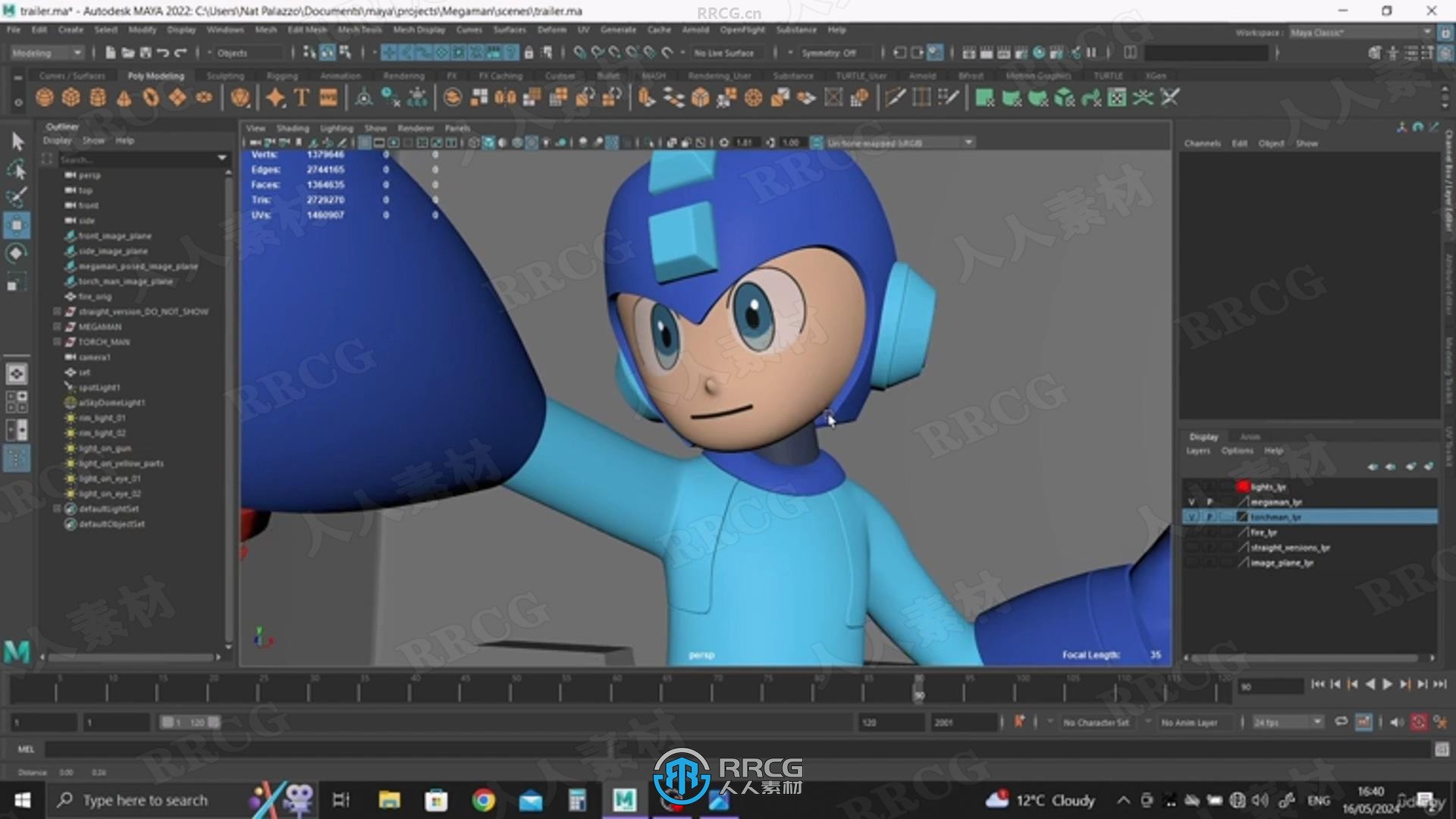Click the redo arrow icon
The image size is (1456, 819).
[x=180, y=53]
